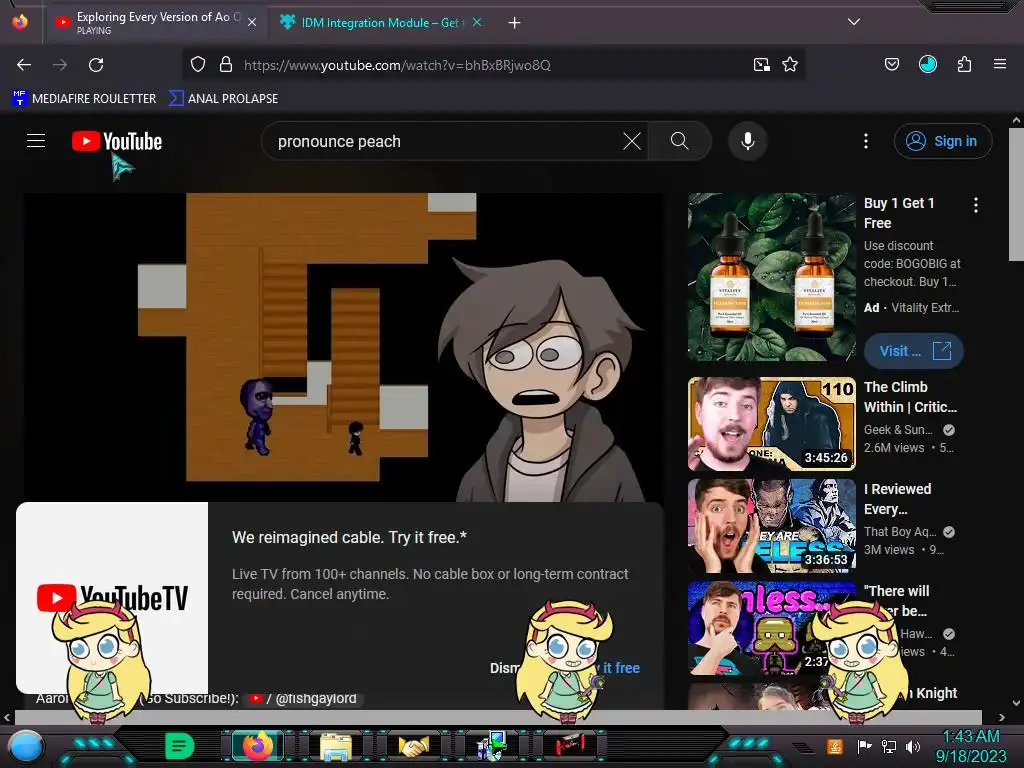The image size is (1024, 768).
Task: Open the second bookmark in bookmarks toolbar
Action: [223, 99]
